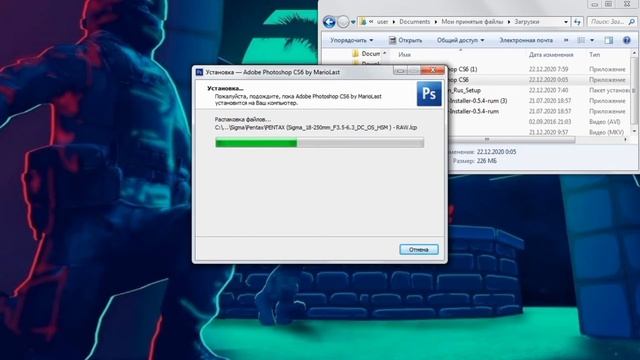640x360 pixels.
Task: Select file row dated 22.12.2020 0:05
Action: [539, 80]
